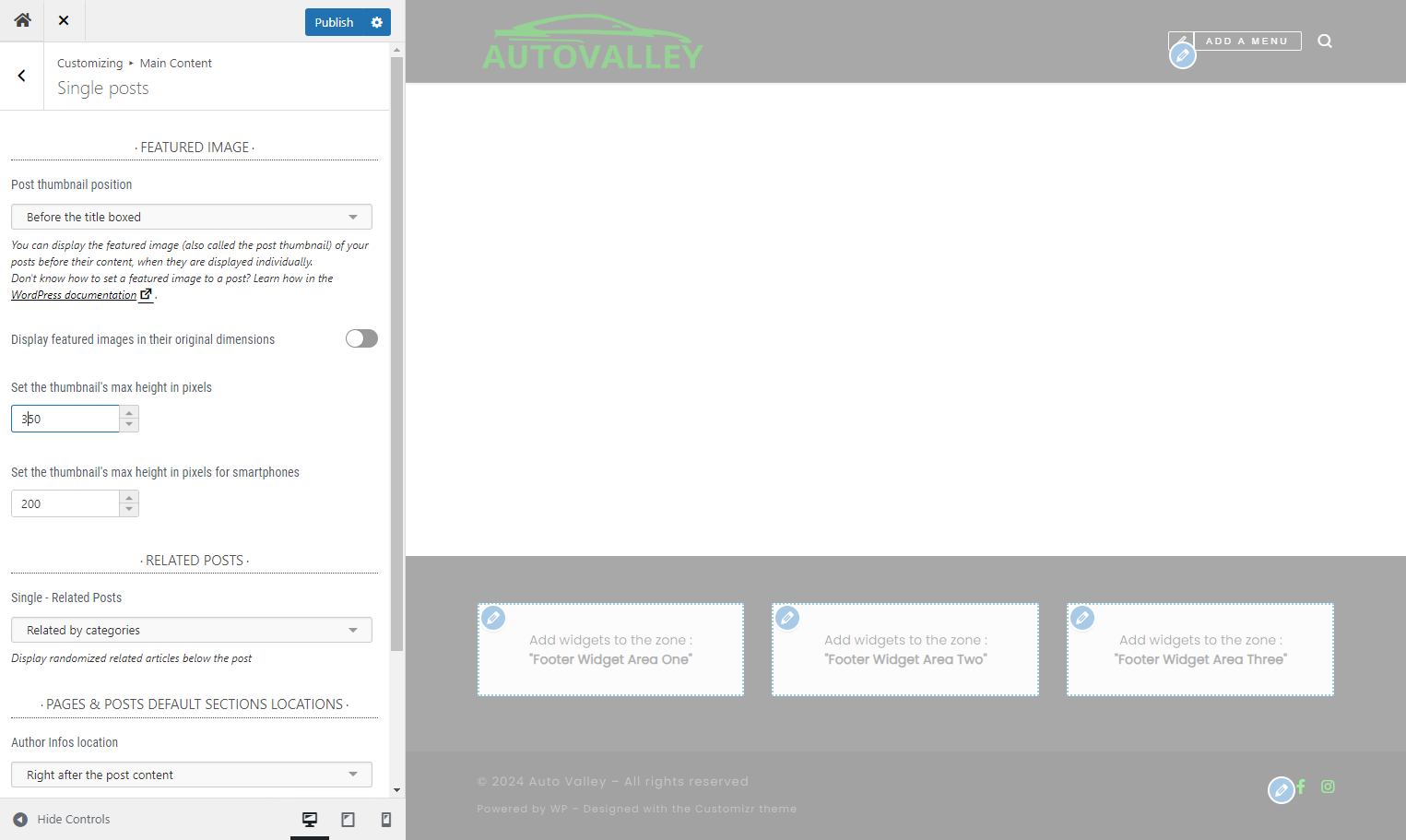Switch to mobile preview device icon
Viewport: 1406px width, 840px height.
pos(386,819)
